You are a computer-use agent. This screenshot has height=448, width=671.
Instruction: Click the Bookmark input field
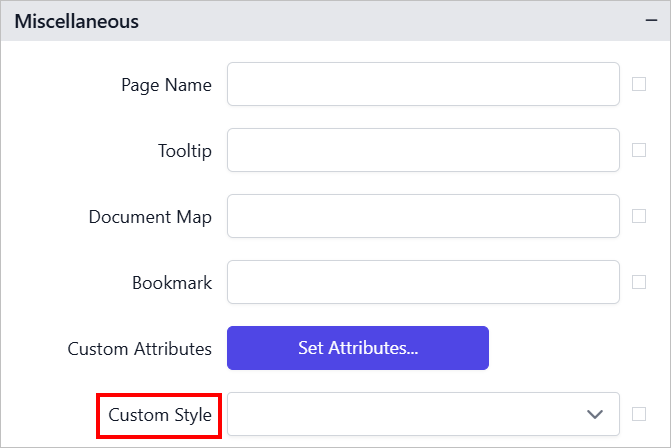point(423,282)
